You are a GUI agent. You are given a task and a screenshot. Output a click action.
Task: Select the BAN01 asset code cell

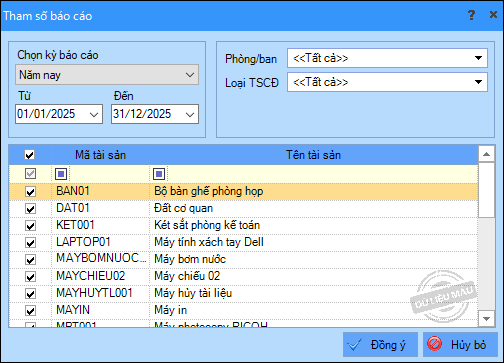click(x=100, y=191)
